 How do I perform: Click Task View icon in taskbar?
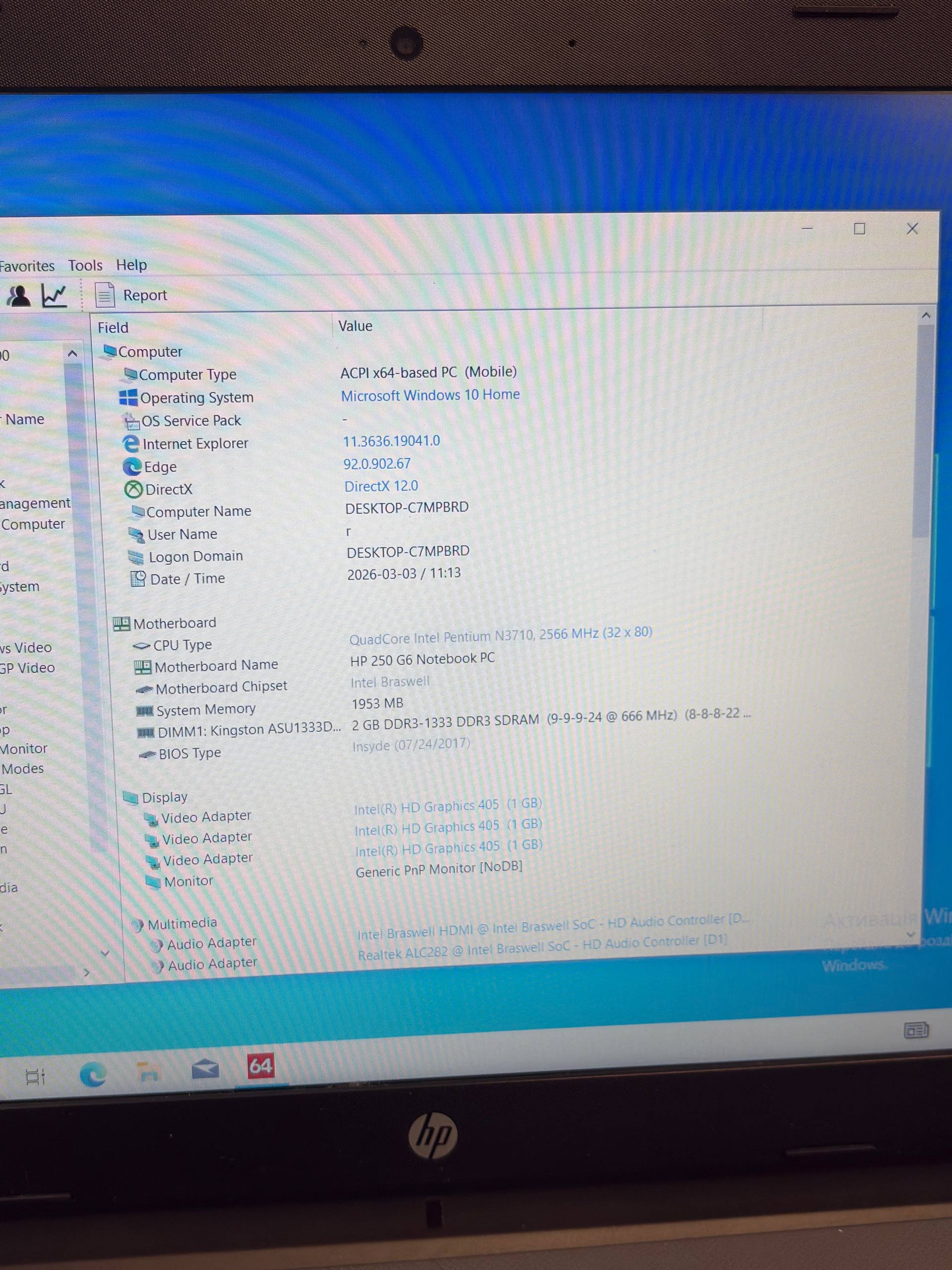[x=36, y=1077]
